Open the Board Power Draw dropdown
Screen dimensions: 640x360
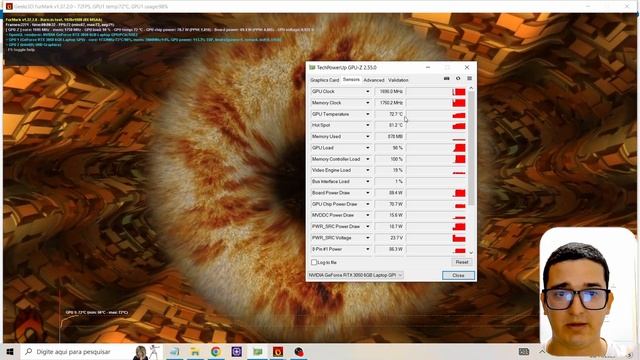click(x=367, y=193)
